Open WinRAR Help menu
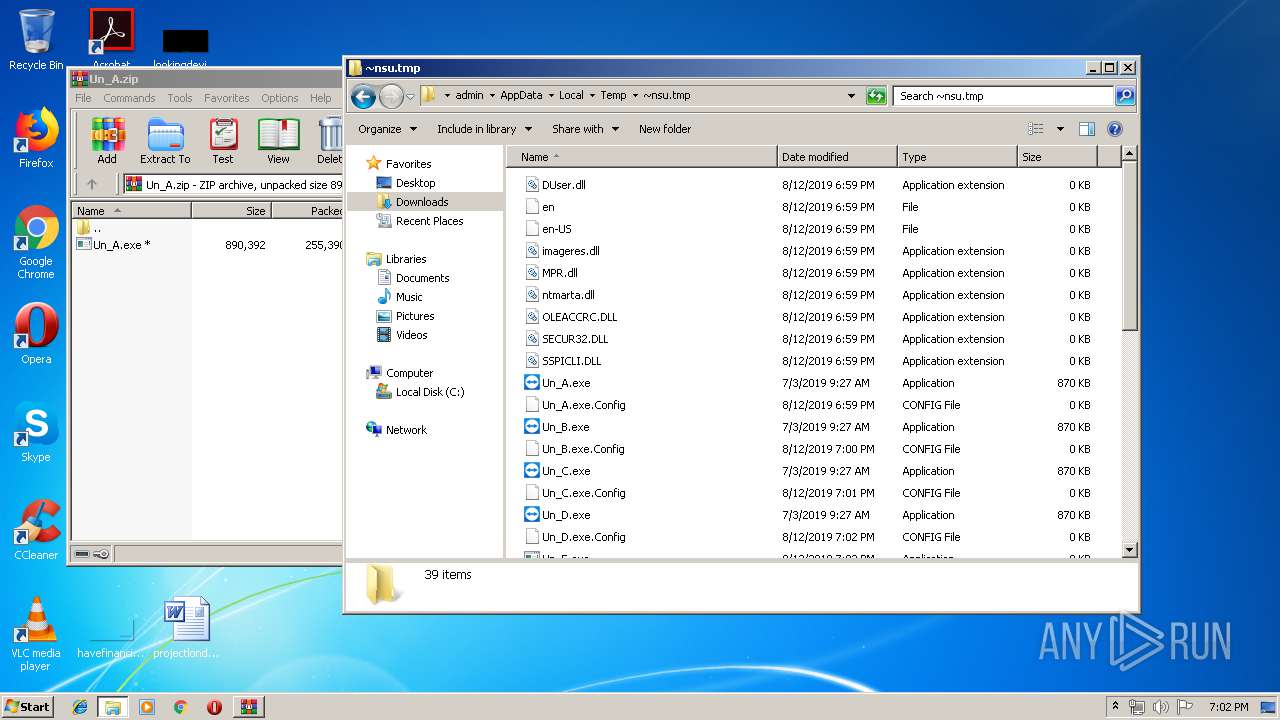Screen dimensions: 1280x720 [x=320, y=98]
